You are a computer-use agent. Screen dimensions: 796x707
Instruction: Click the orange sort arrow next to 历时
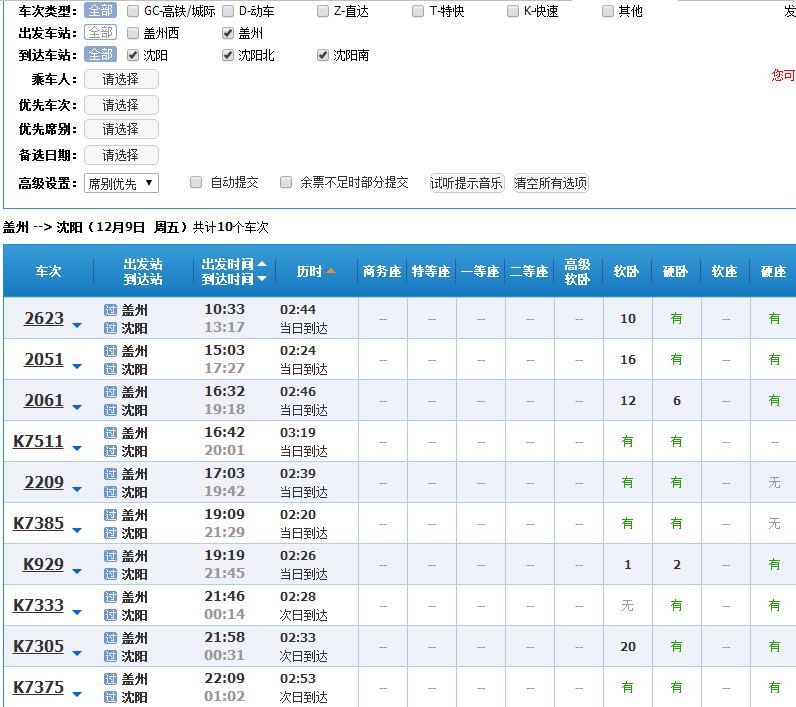click(x=331, y=271)
